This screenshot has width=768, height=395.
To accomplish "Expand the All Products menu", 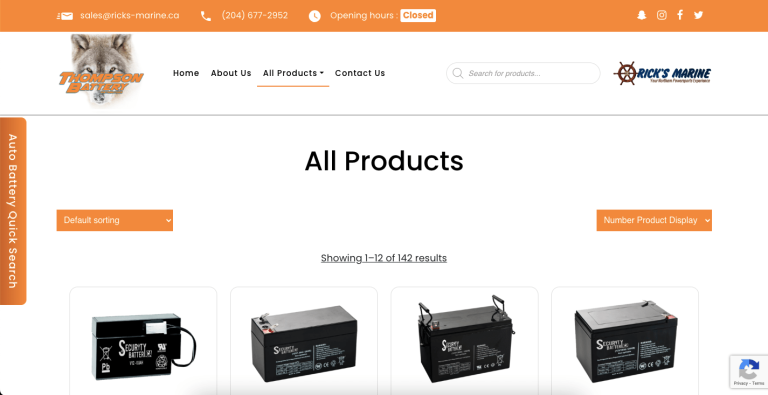I will click(293, 73).
